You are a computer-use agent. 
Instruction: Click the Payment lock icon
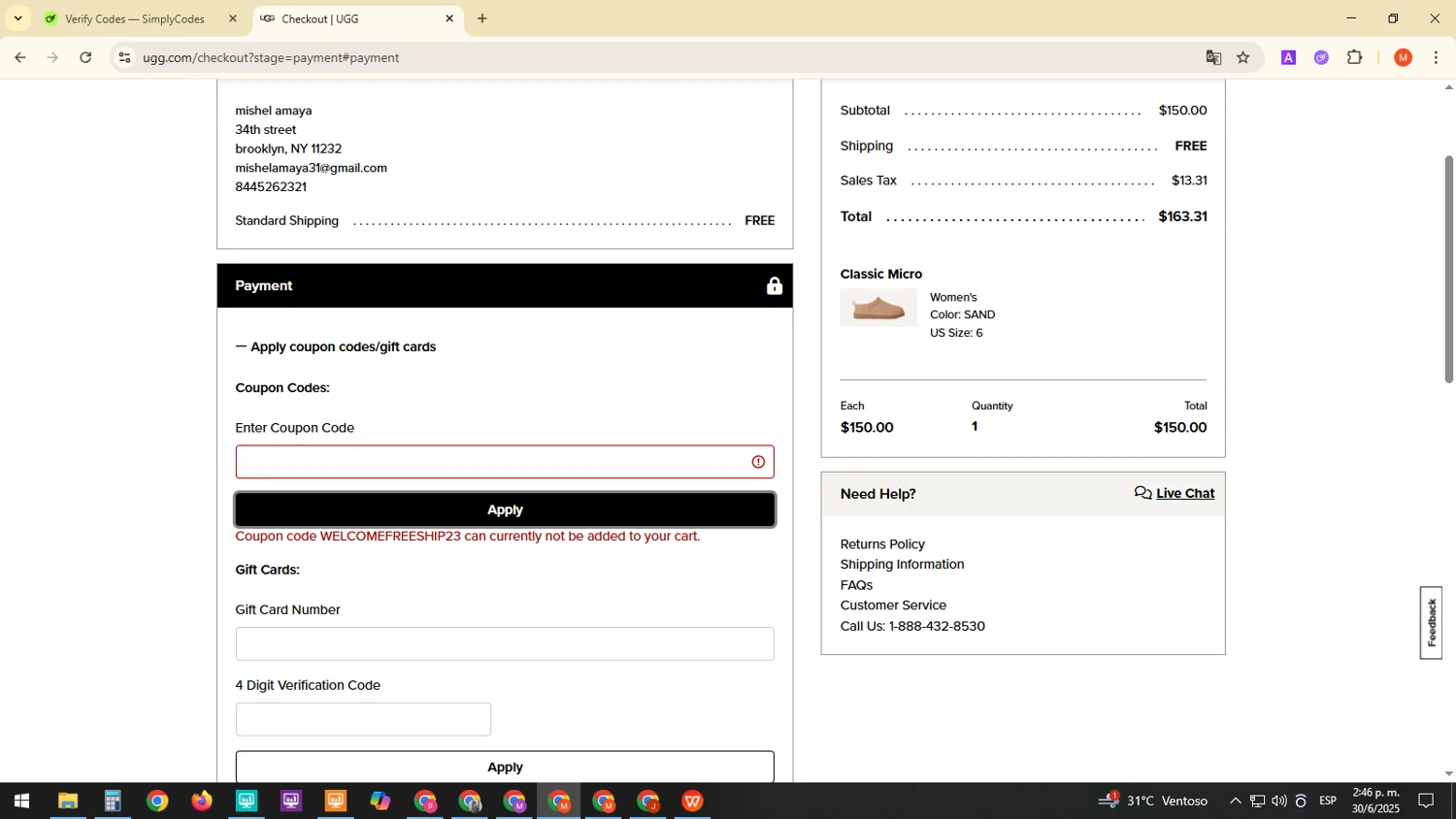pos(774,285)
